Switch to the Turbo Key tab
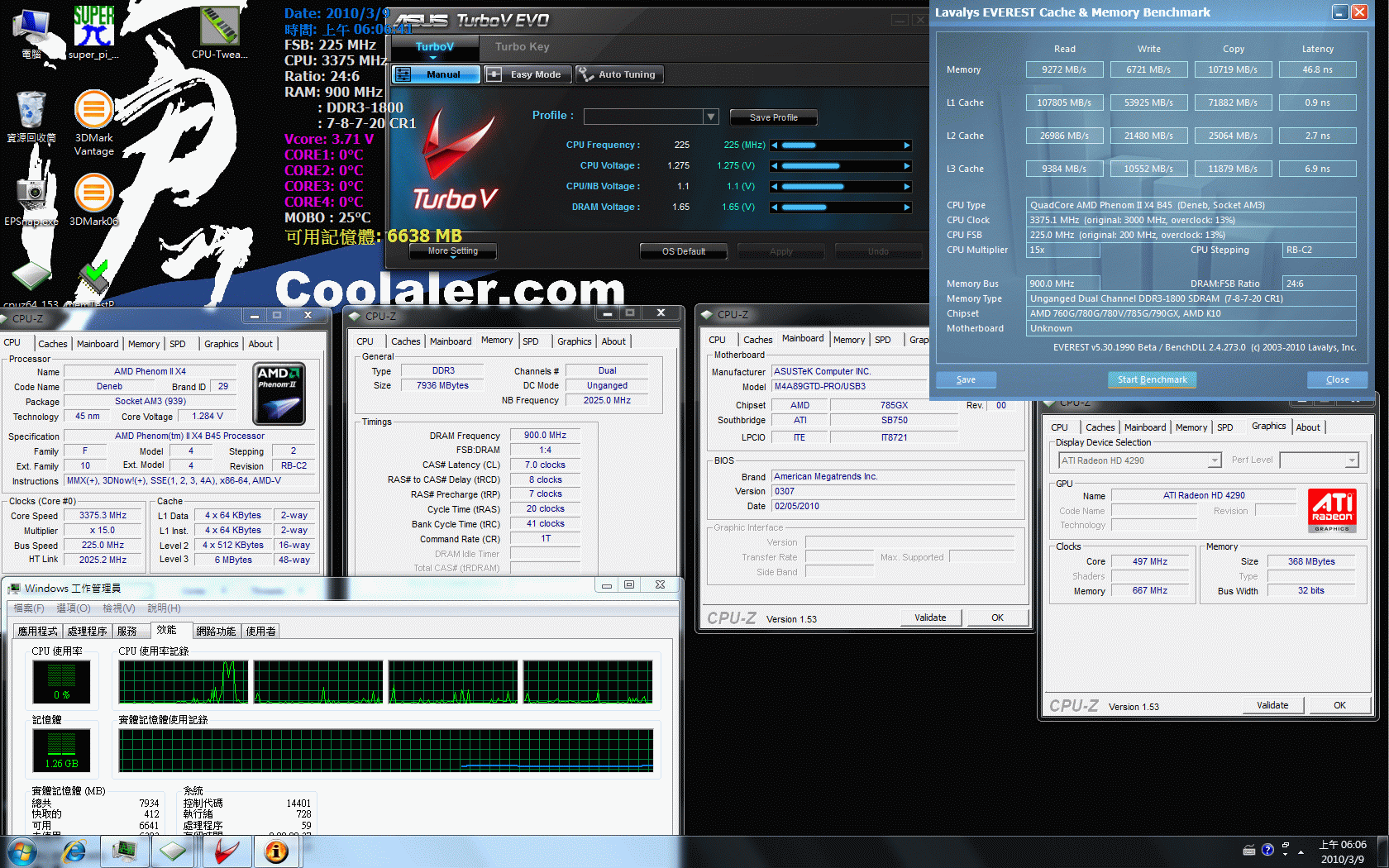Viewport: 1389px width, 868px height. point(522,47)
